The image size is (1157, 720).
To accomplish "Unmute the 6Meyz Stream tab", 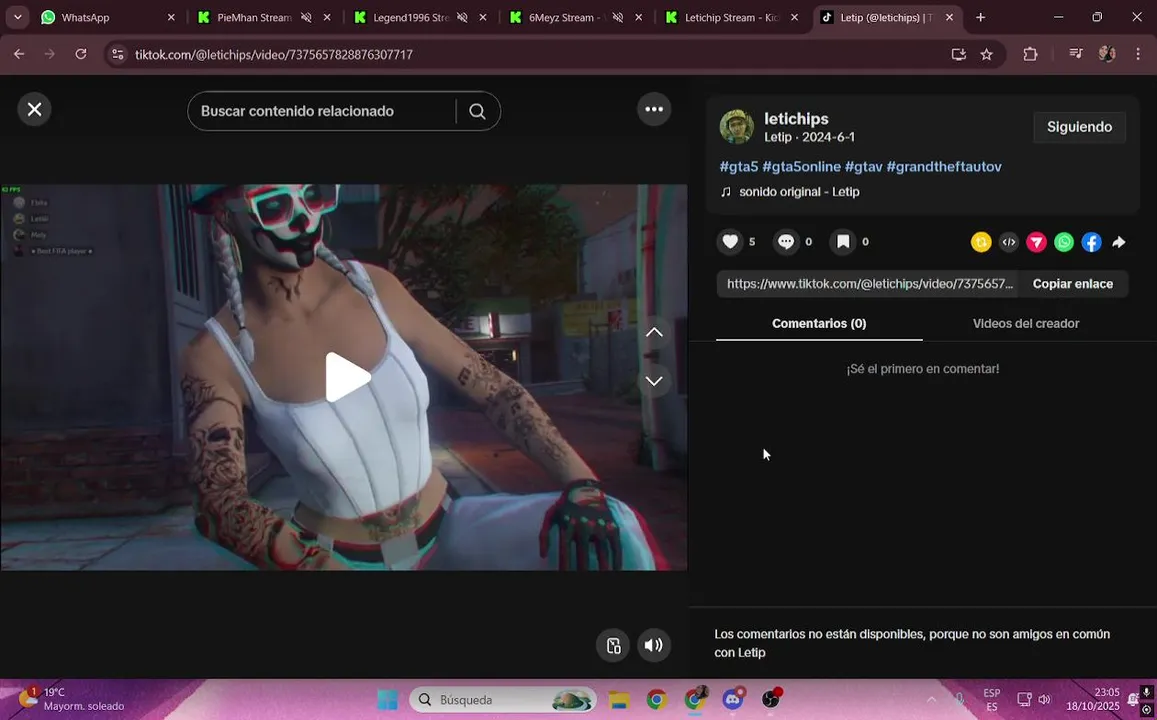I will tap(618, 18).
